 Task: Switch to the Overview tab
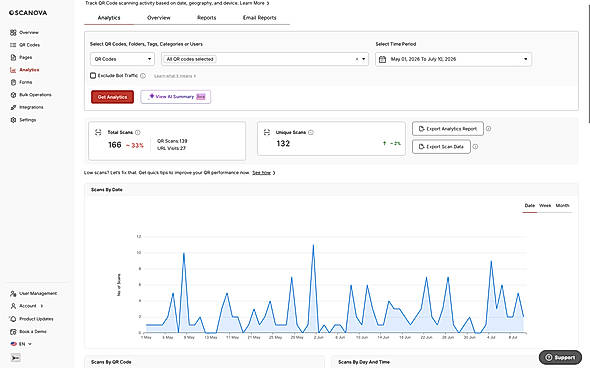[159, 18]
